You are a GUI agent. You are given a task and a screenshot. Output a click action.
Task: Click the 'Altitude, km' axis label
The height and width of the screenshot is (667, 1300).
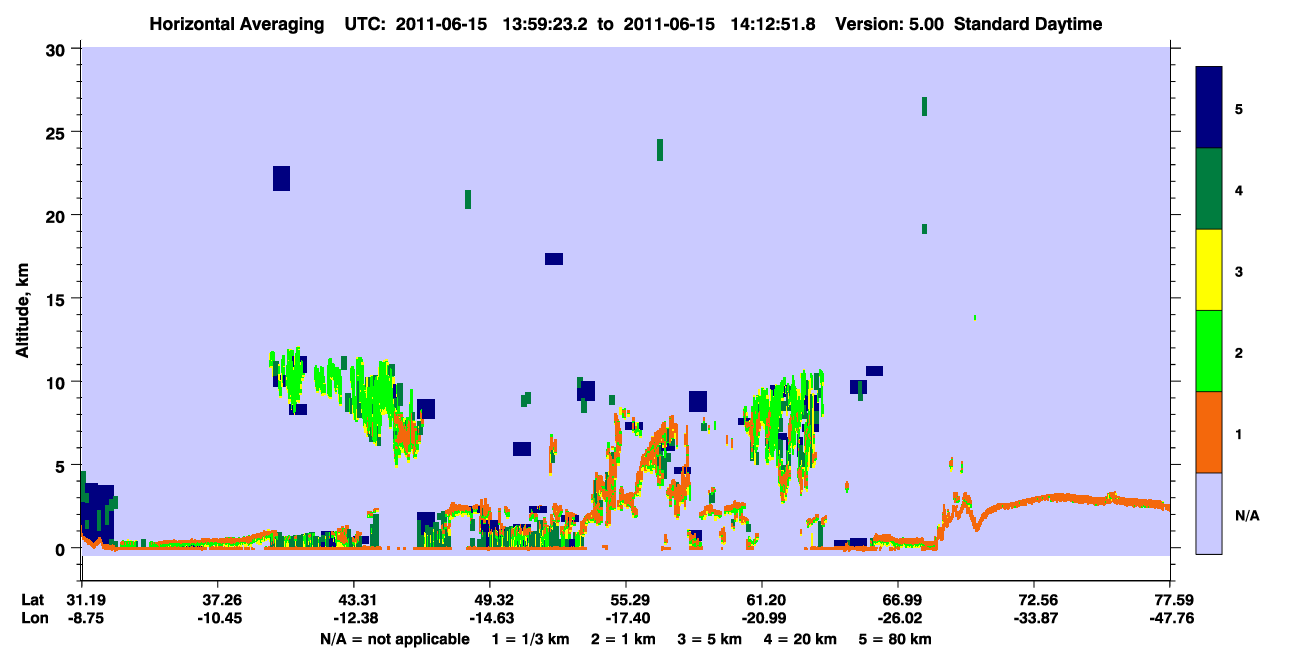(x=22, y=312)
